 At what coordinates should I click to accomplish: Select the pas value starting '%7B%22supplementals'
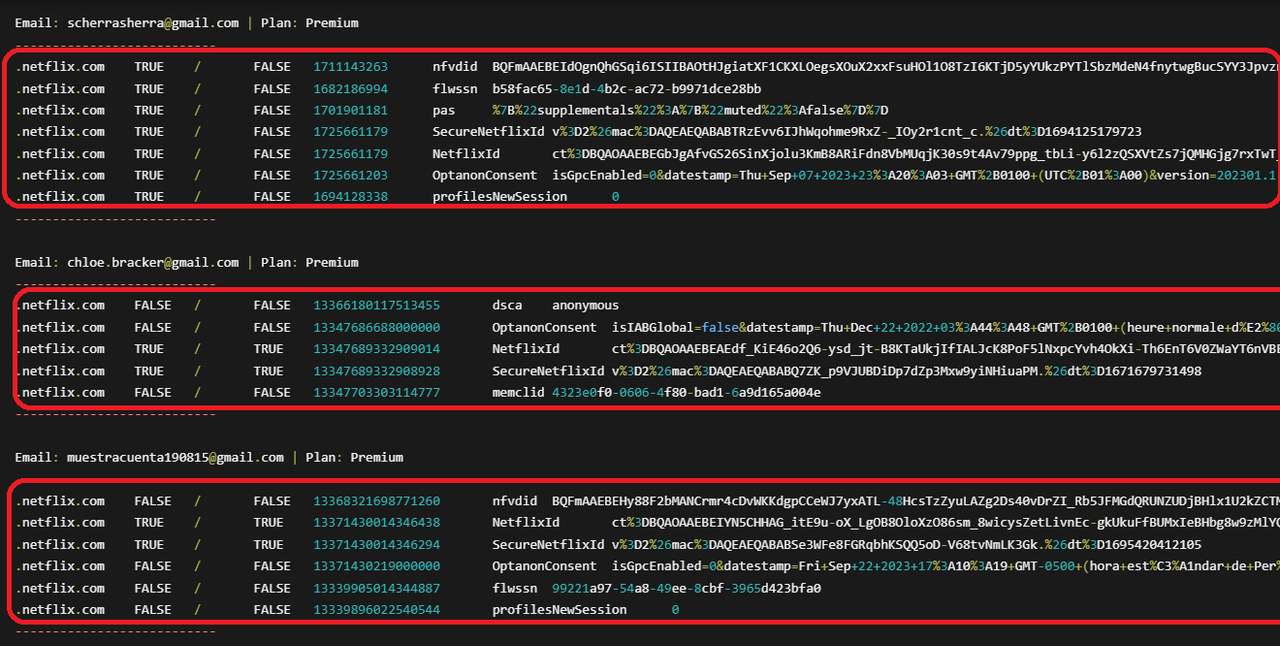coord(690,110)
